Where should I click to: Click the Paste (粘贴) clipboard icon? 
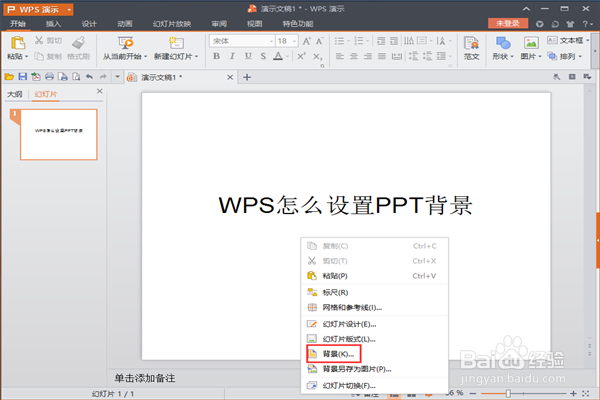point(18,42)
